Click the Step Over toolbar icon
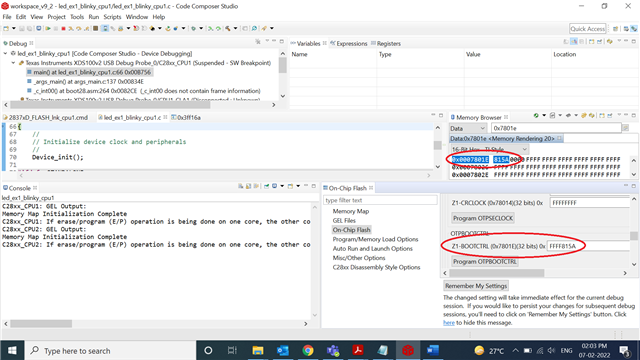The image size is (640, 360). point(79,29)
